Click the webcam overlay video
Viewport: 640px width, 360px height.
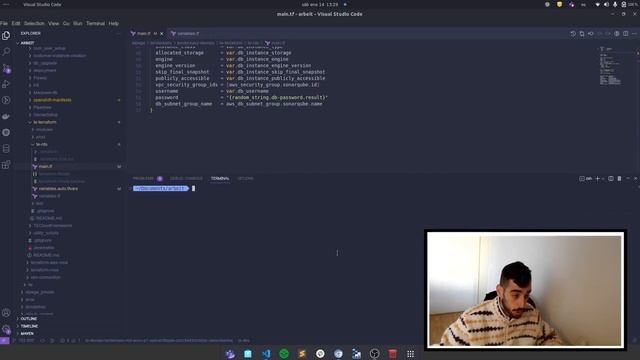tap(524, 290)
